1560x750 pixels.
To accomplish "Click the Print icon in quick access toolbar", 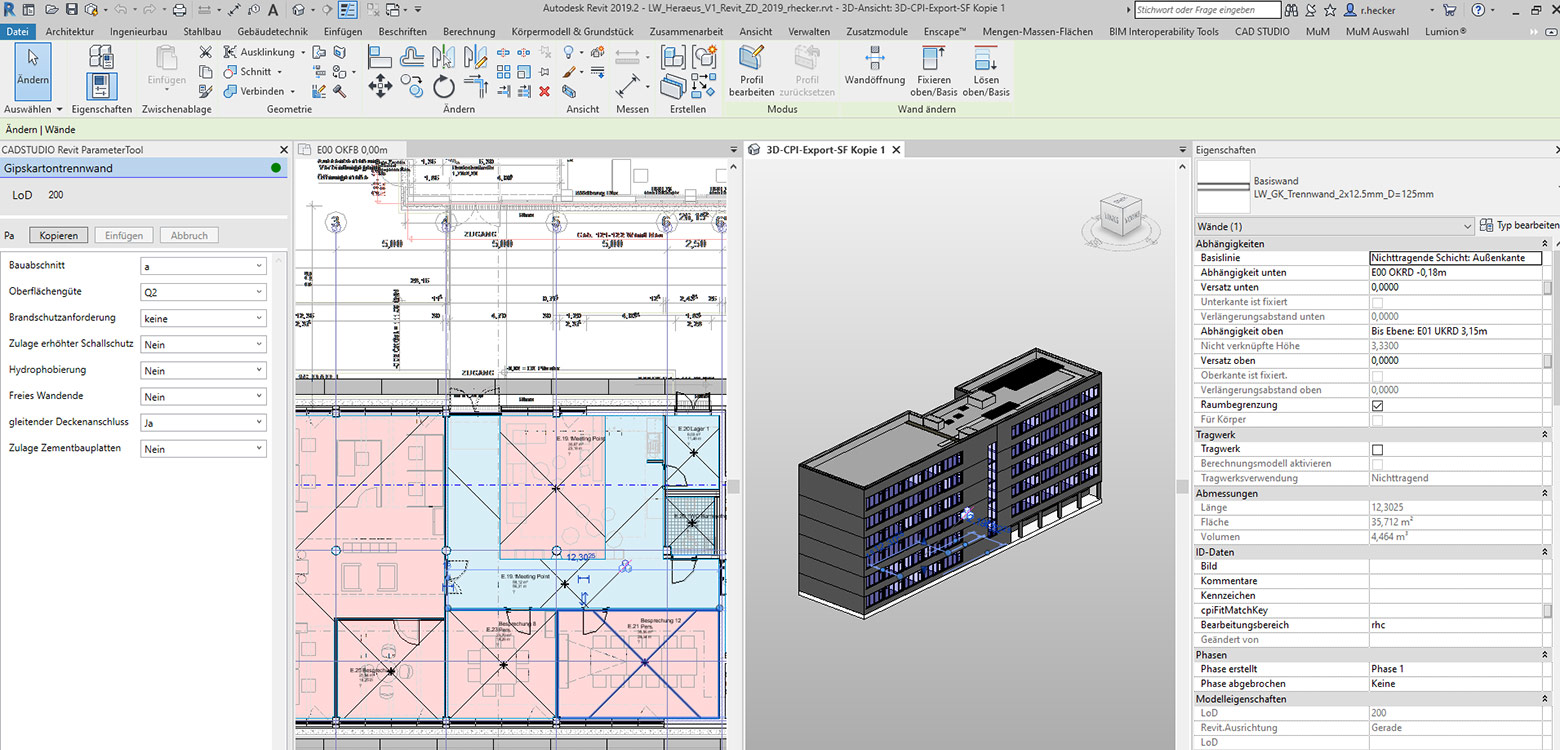I will [180, 10].
